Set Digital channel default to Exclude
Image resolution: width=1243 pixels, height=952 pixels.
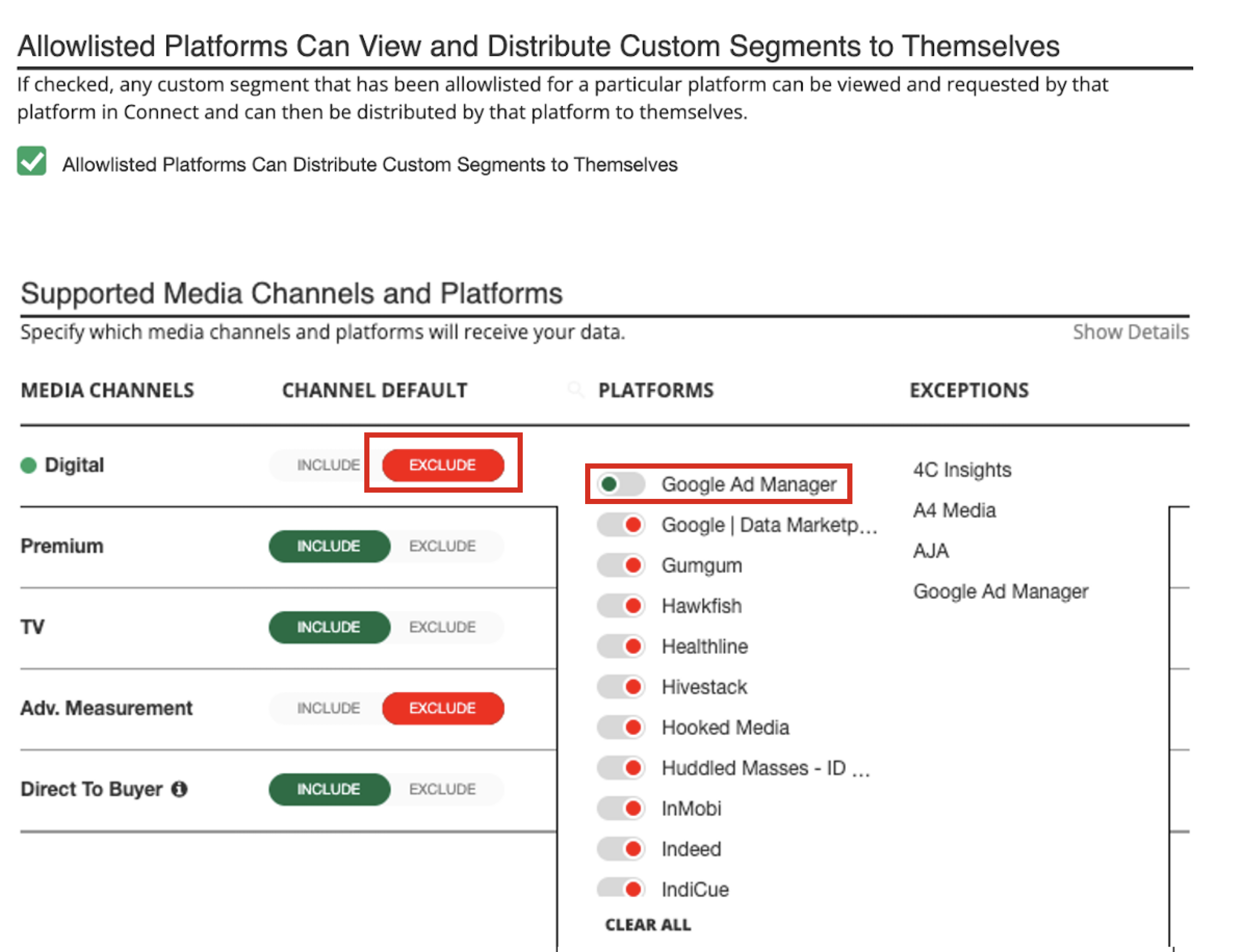442,465
